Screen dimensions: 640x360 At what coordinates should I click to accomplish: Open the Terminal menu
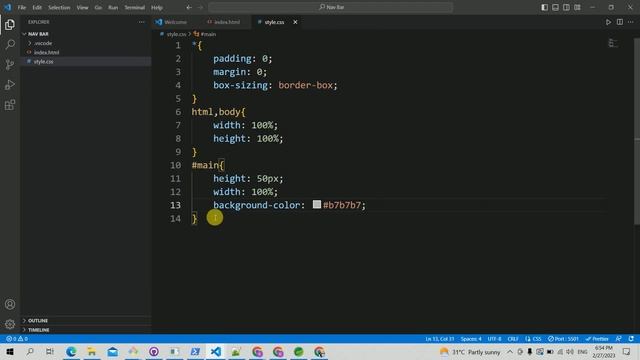[135, 7]
